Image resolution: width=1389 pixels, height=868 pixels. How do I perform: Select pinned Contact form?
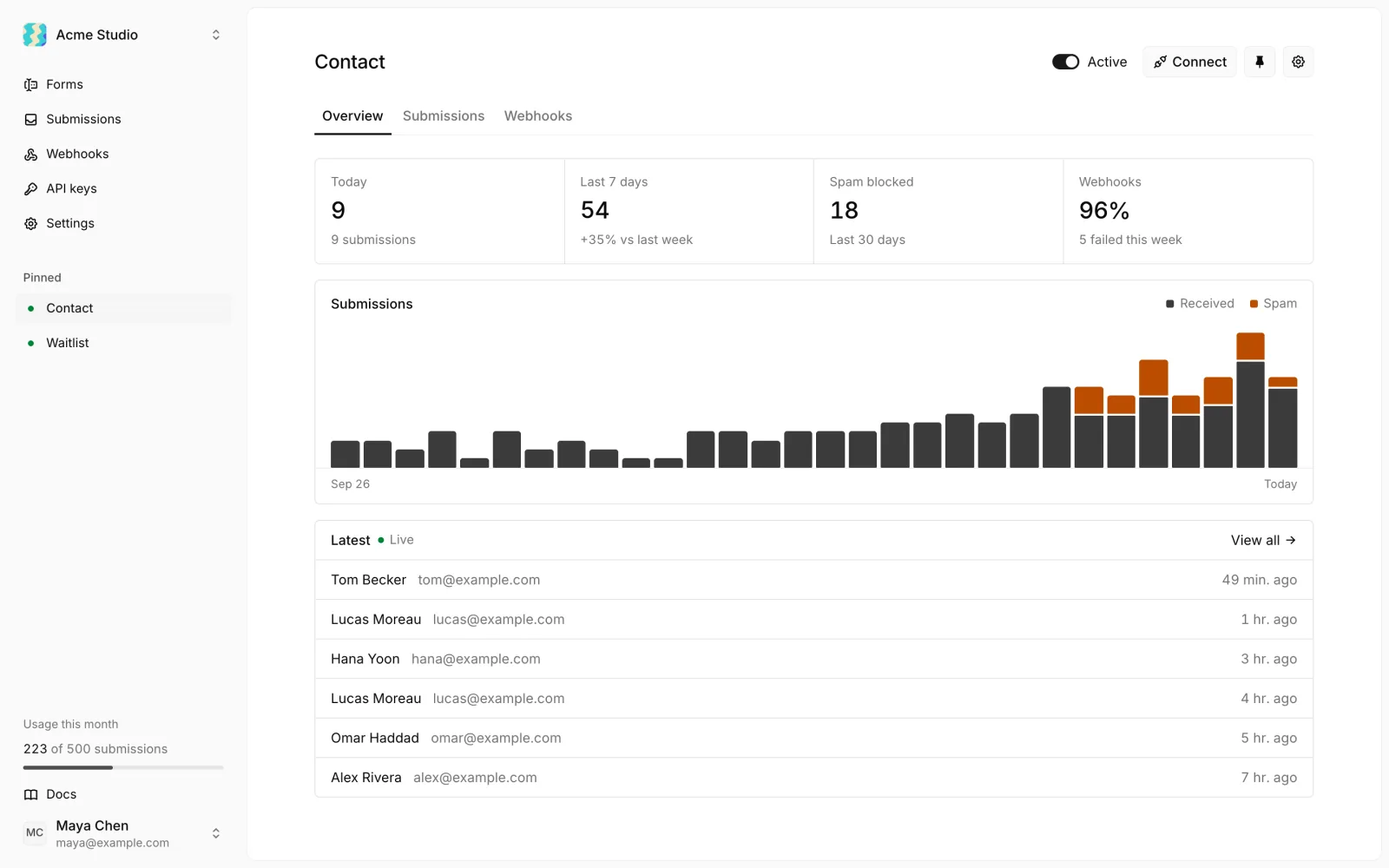[123, 308]
